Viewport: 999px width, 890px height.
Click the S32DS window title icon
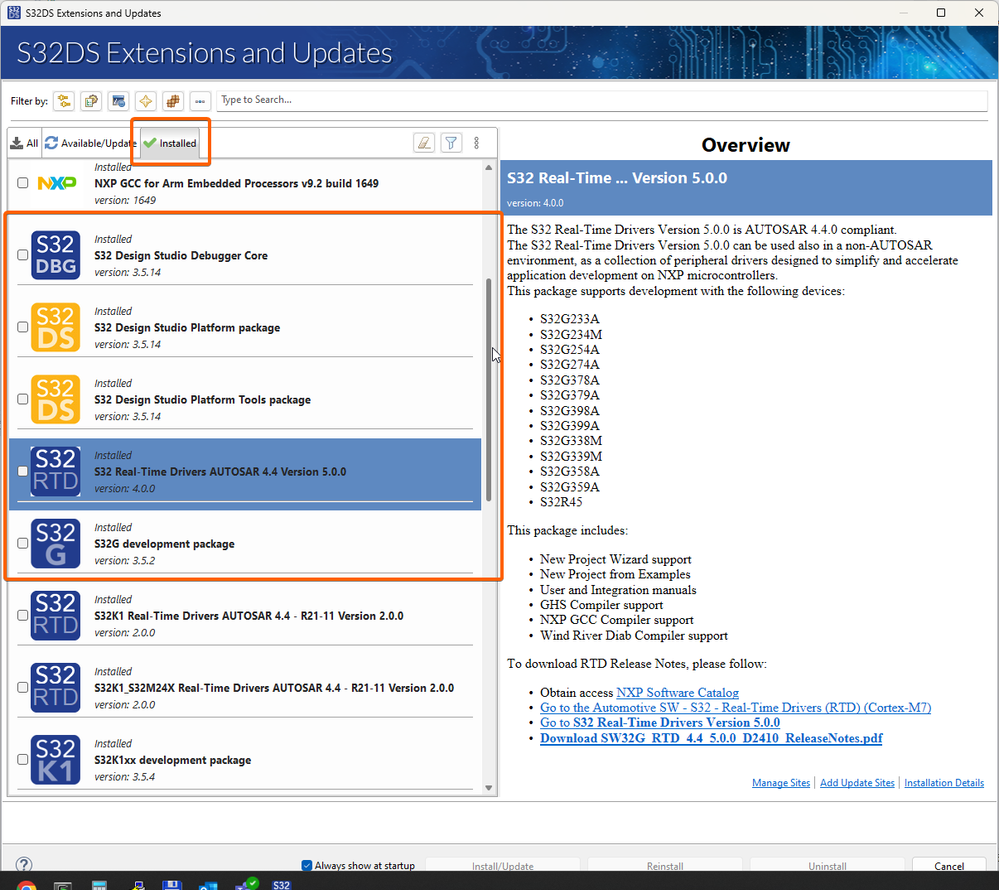pos(13,13)
